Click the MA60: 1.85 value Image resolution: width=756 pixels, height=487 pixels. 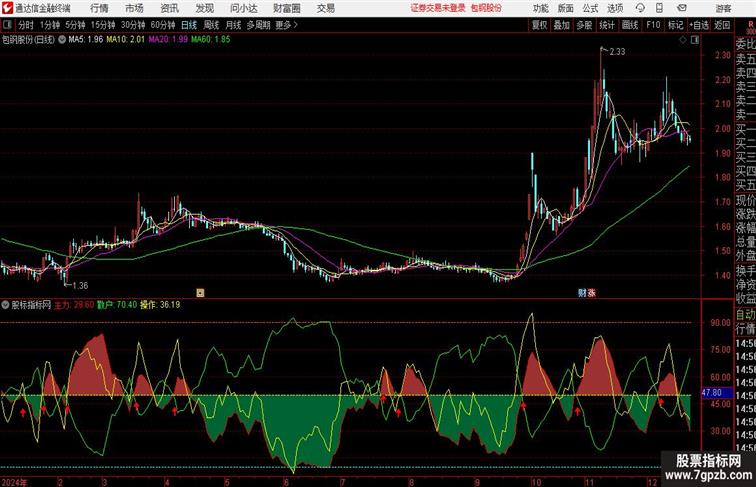[x=211, y=40]
